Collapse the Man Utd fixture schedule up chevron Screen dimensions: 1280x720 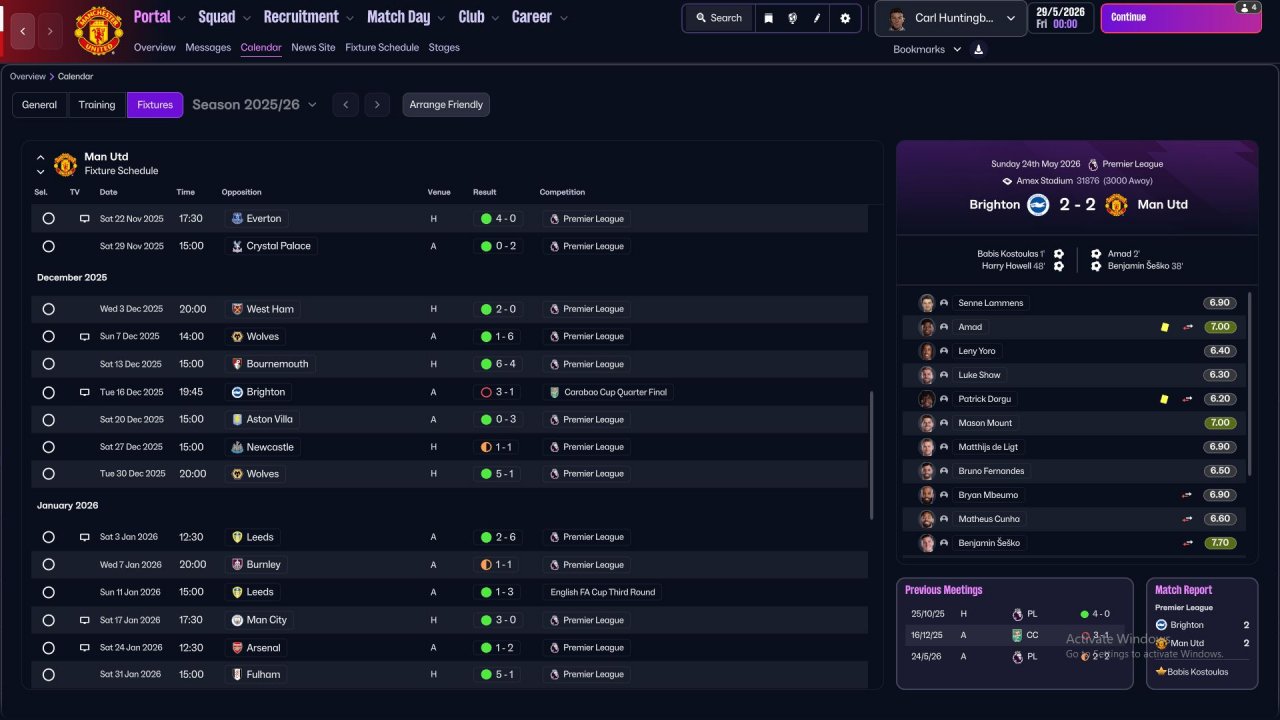point(41,157)
